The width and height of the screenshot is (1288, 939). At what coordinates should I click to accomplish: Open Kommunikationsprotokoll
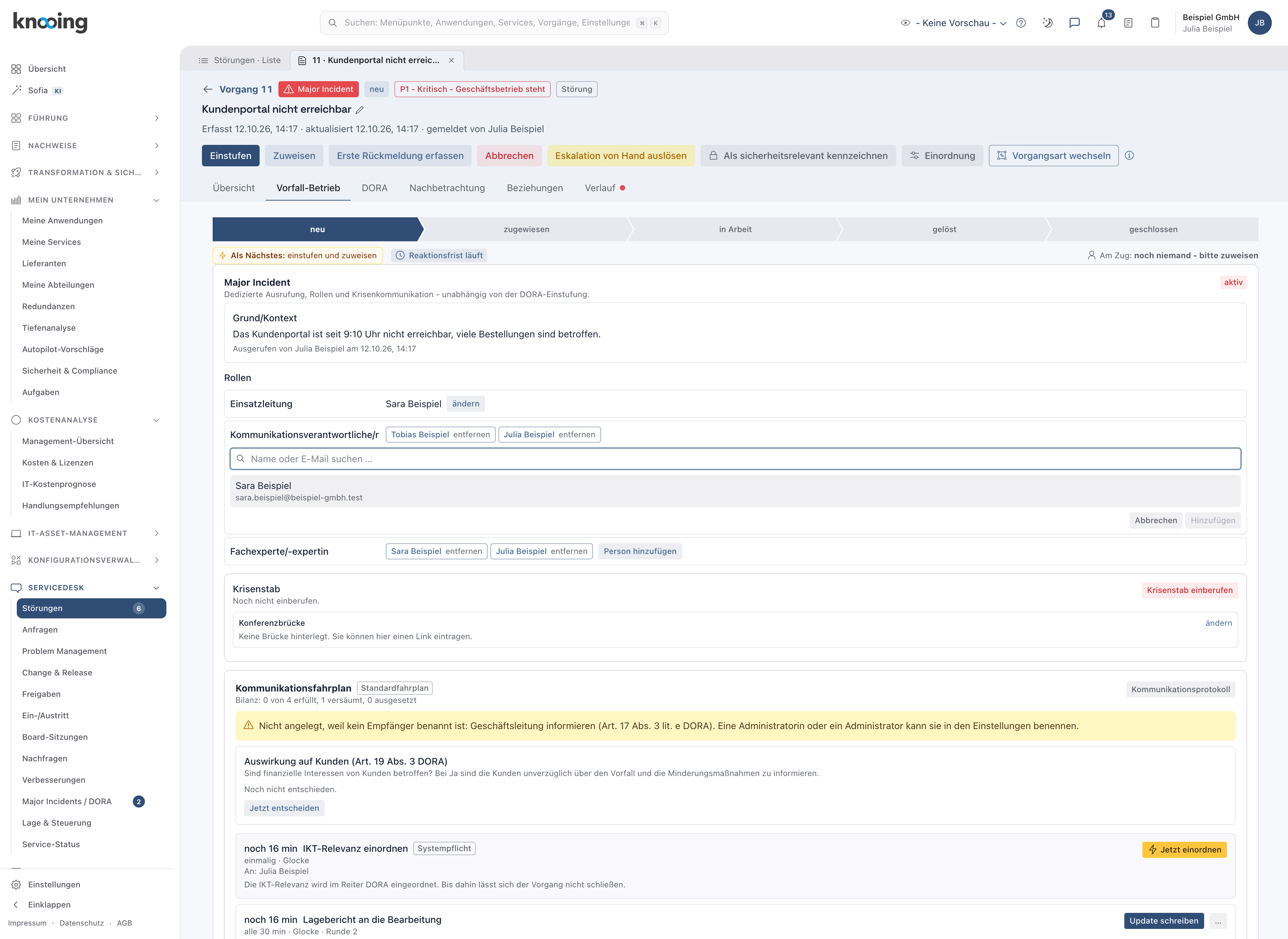click(1181, 689)
